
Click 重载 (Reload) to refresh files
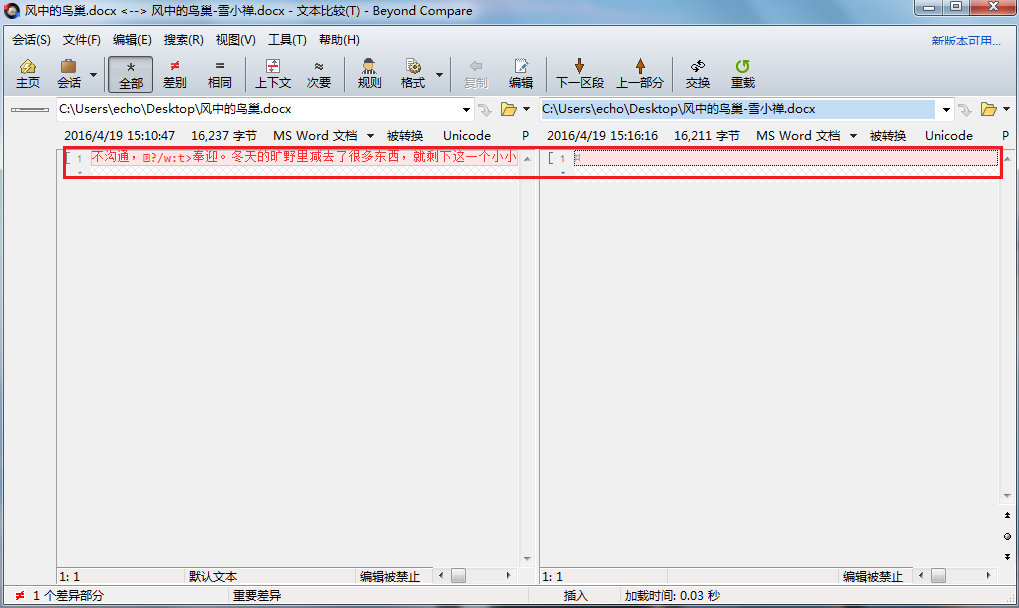click(x=741, y=73)
